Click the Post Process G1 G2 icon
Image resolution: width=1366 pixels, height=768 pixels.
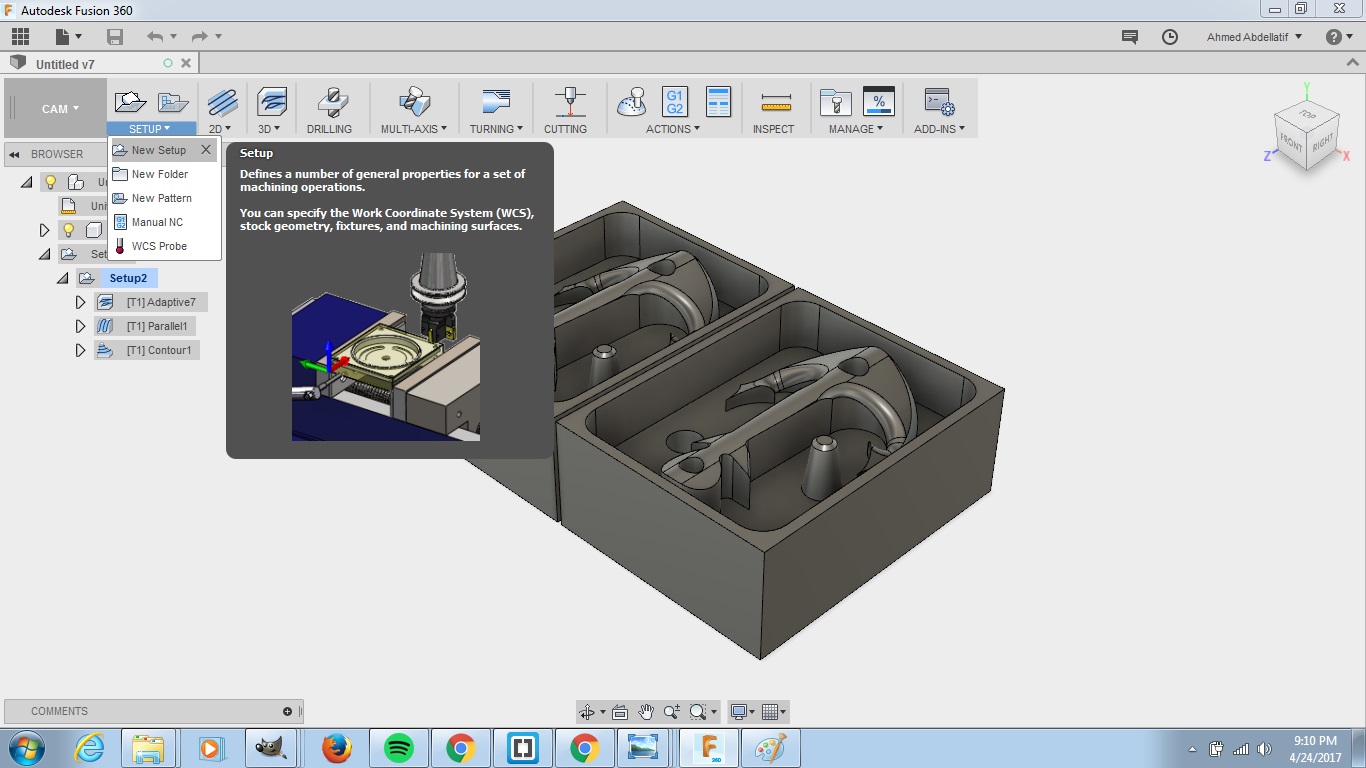pos(675,102)
